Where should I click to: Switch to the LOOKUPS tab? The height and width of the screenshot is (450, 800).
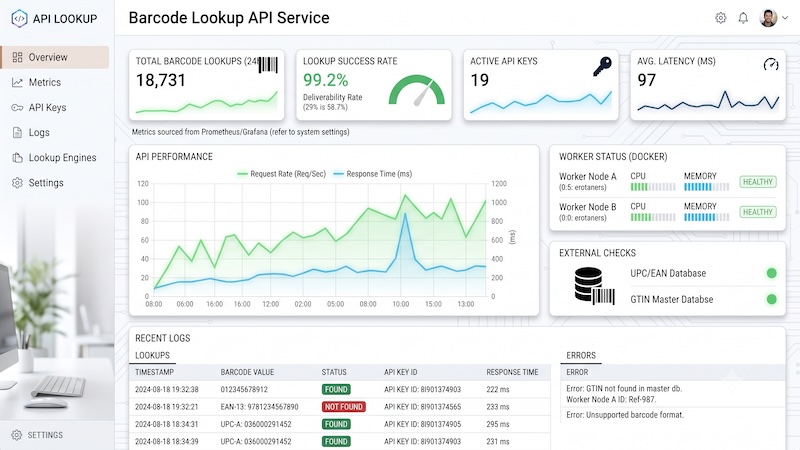(153, 355)
